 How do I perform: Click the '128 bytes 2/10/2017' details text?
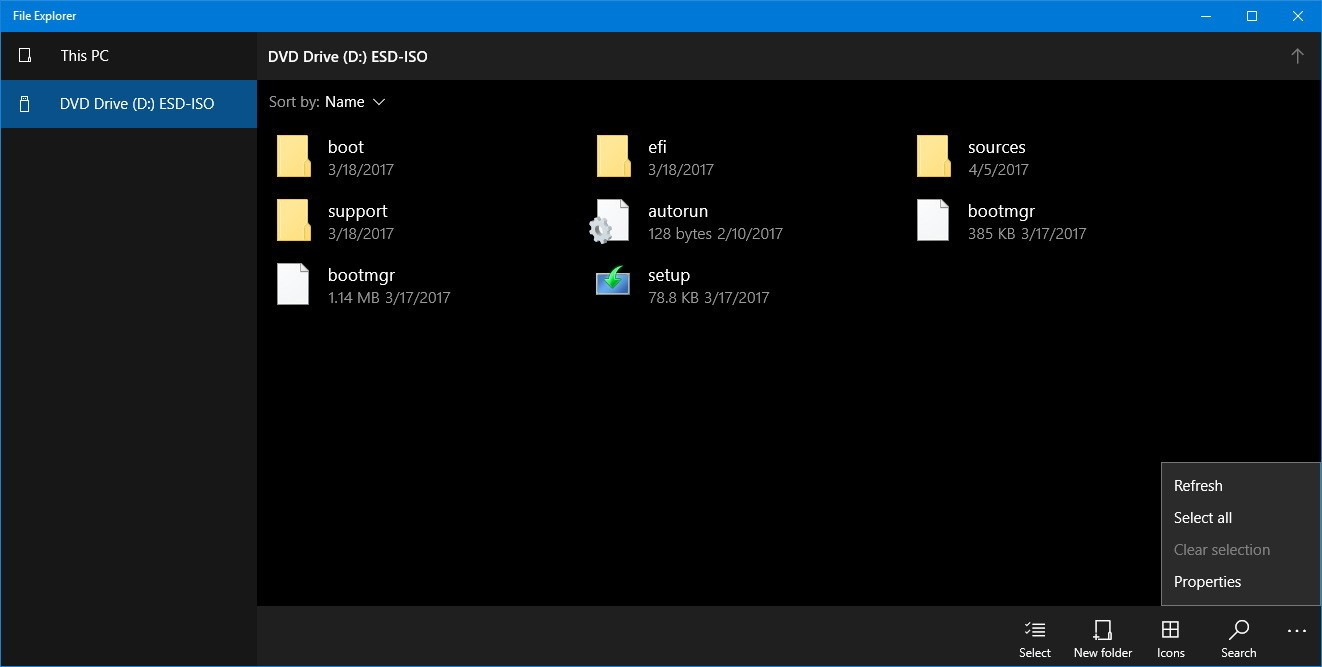click(715, 234)
